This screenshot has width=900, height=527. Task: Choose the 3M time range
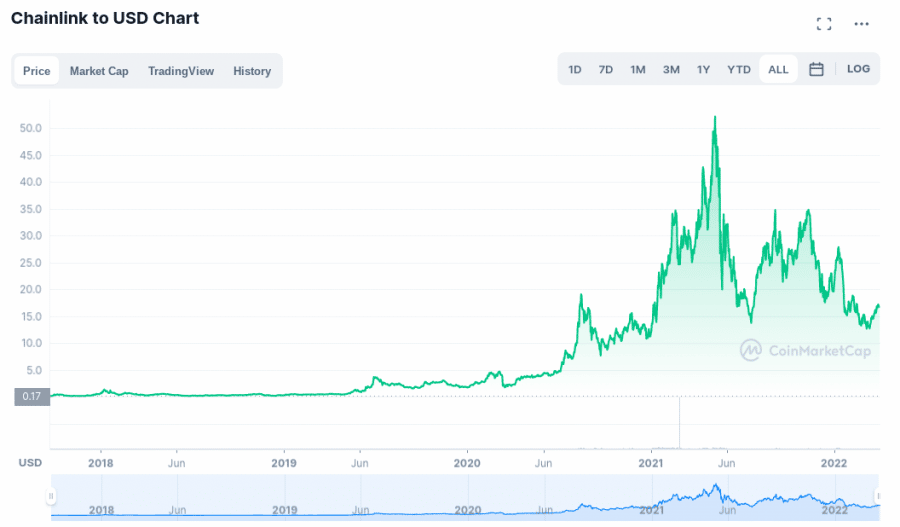pyautogui.click(x=671, y=69)
